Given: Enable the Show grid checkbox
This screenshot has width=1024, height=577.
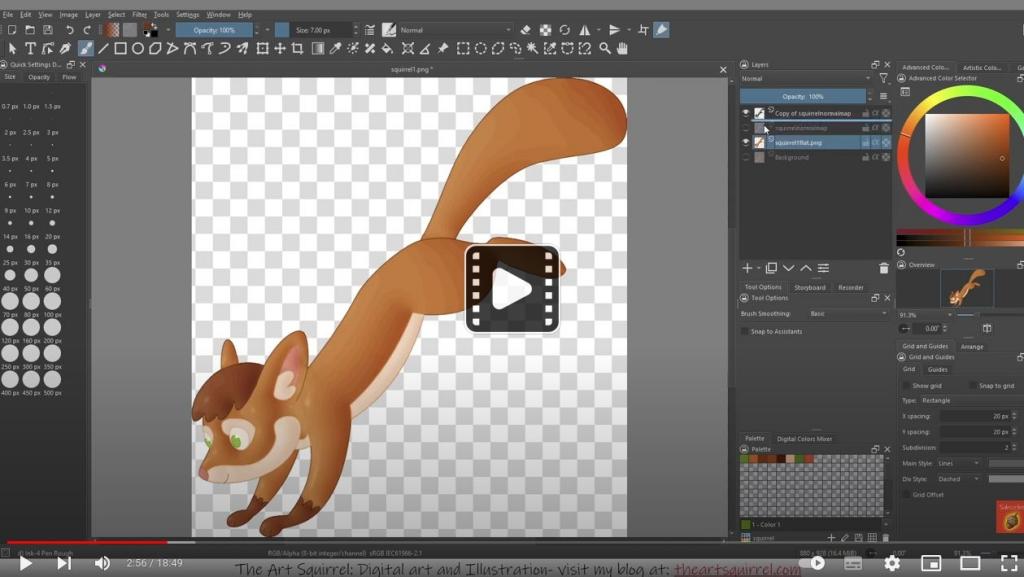Looking at the screenshot, I should click(x=907, y=385).
